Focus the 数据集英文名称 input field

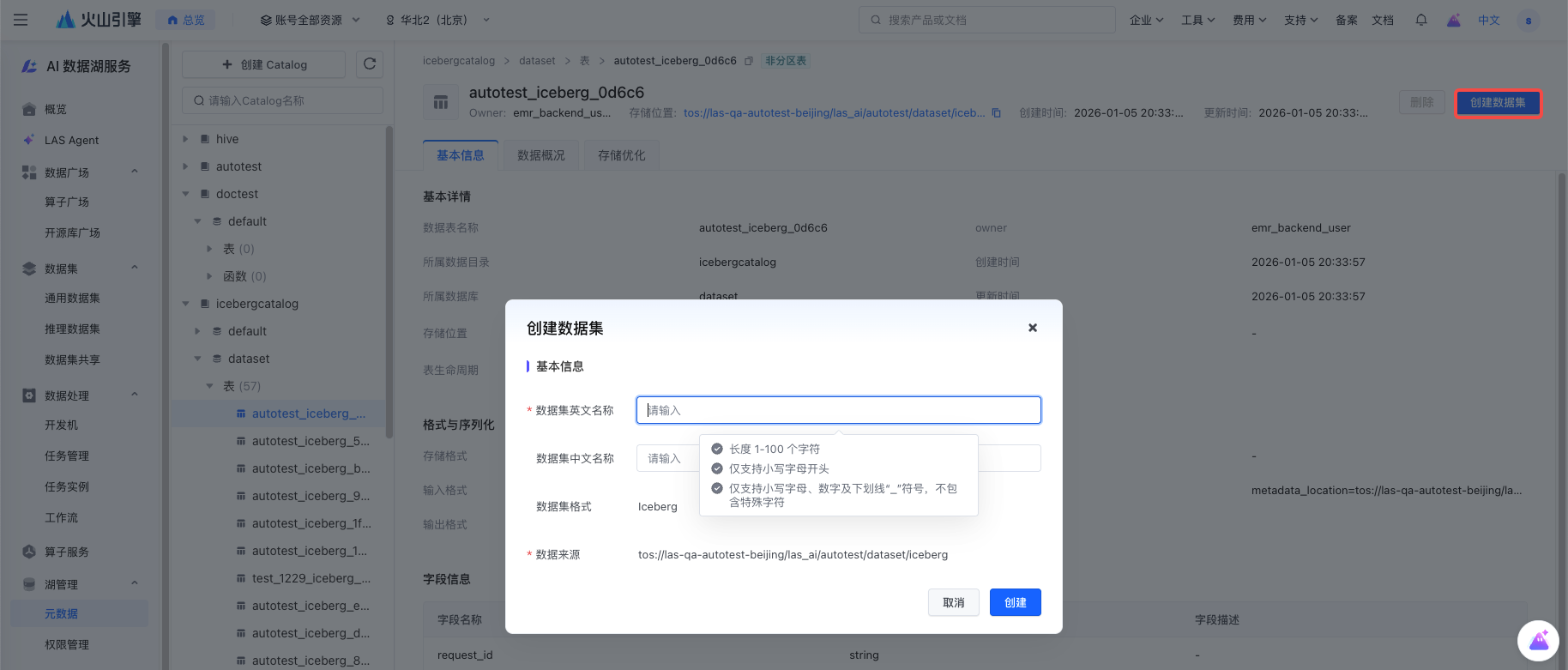click(x=838, y=410)
